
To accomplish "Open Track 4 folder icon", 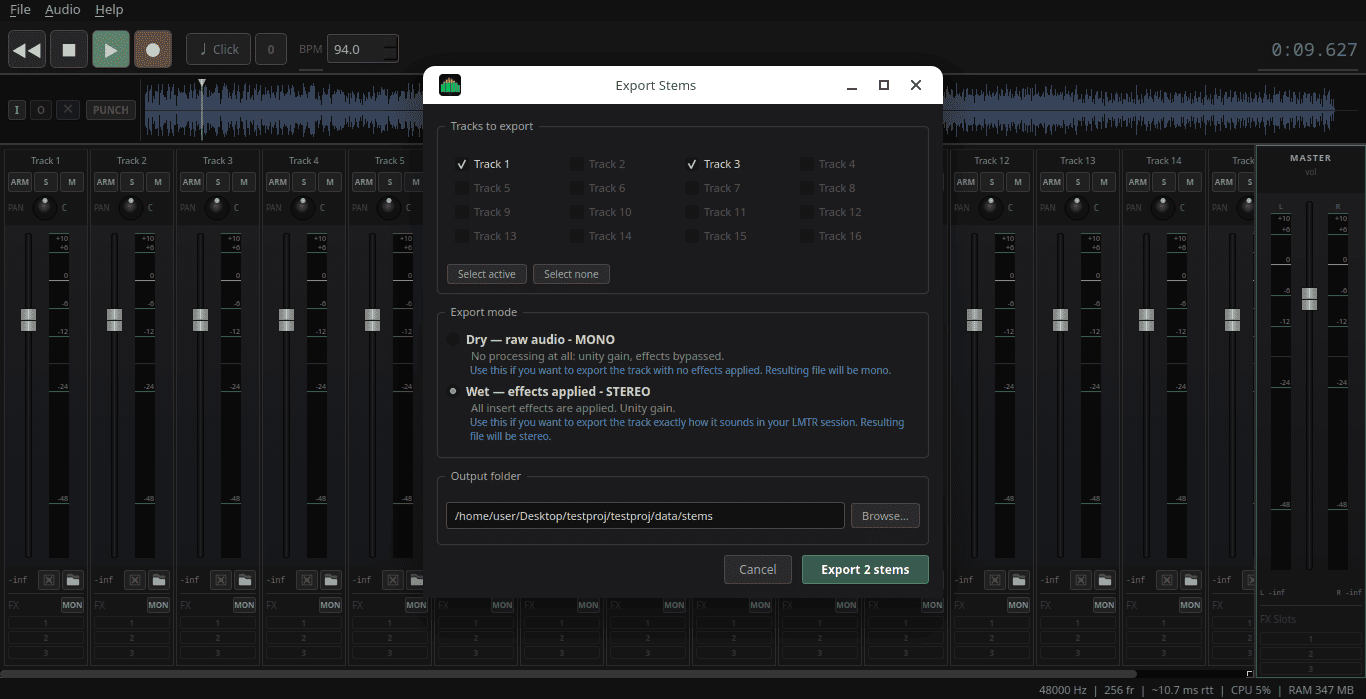I will [x=331, y=579].
